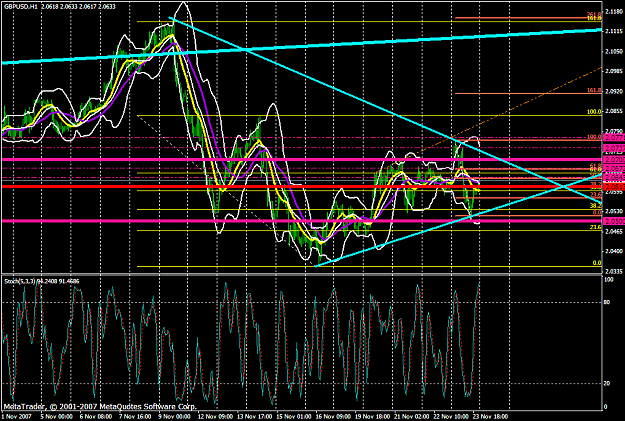
Task: Select the thick upper cyan trend line
Action: [302, 46]
